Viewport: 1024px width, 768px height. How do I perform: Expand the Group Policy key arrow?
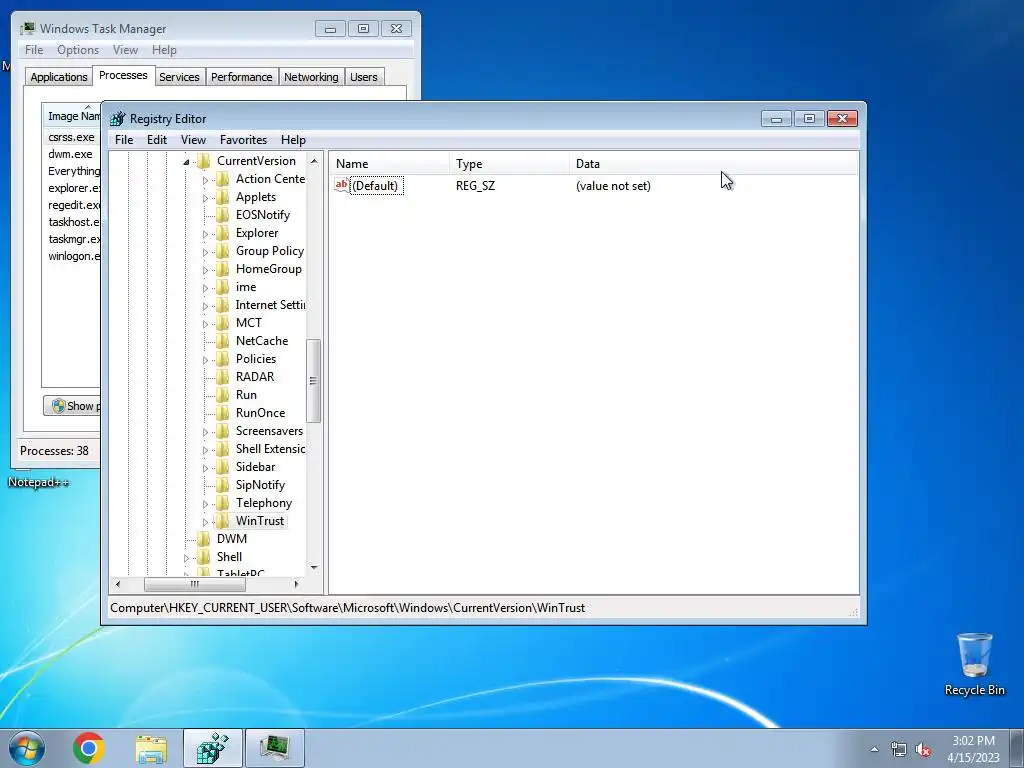[205, 251]
